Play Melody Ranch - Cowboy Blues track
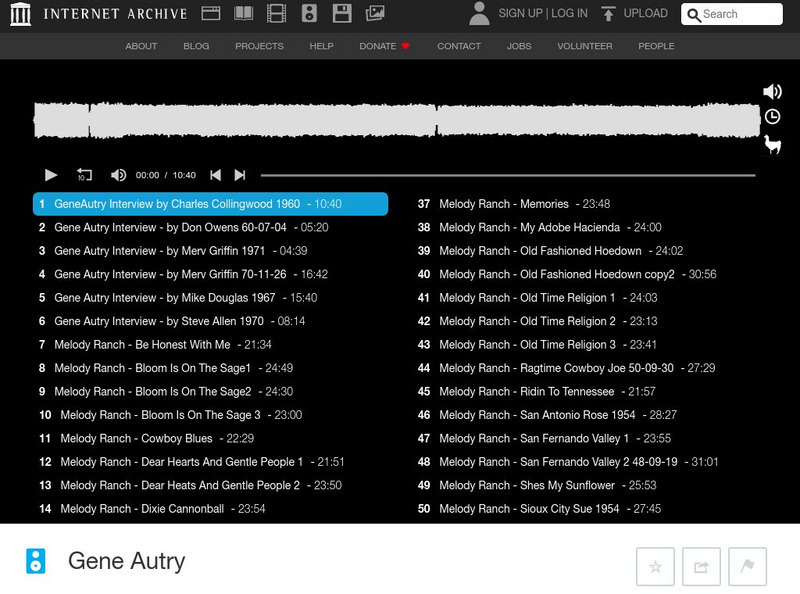This screenshot has width=800, height=594. click(x=136, y=438)
